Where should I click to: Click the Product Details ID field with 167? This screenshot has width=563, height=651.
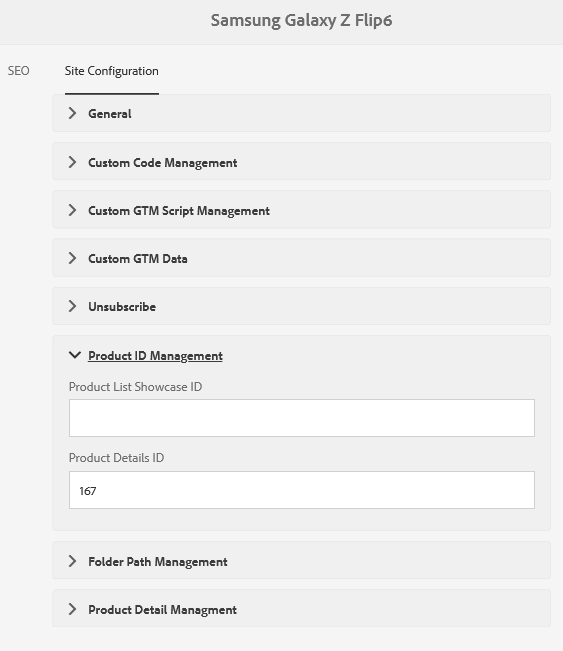302,490
